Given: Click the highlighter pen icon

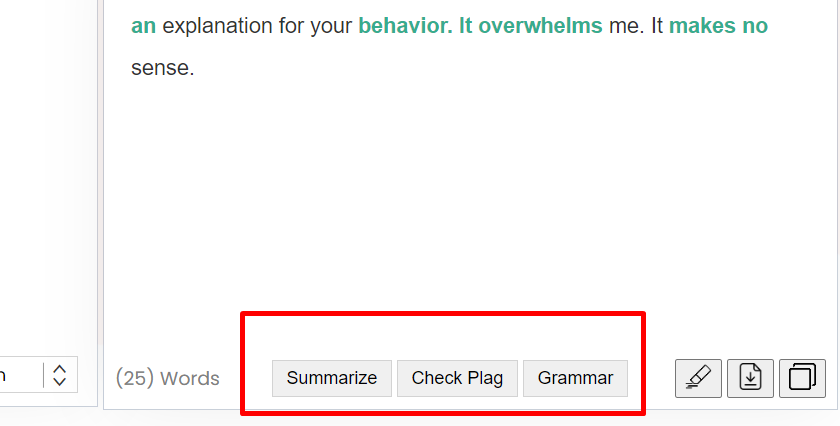Looking at the screenshot, I should pos(698,378).
